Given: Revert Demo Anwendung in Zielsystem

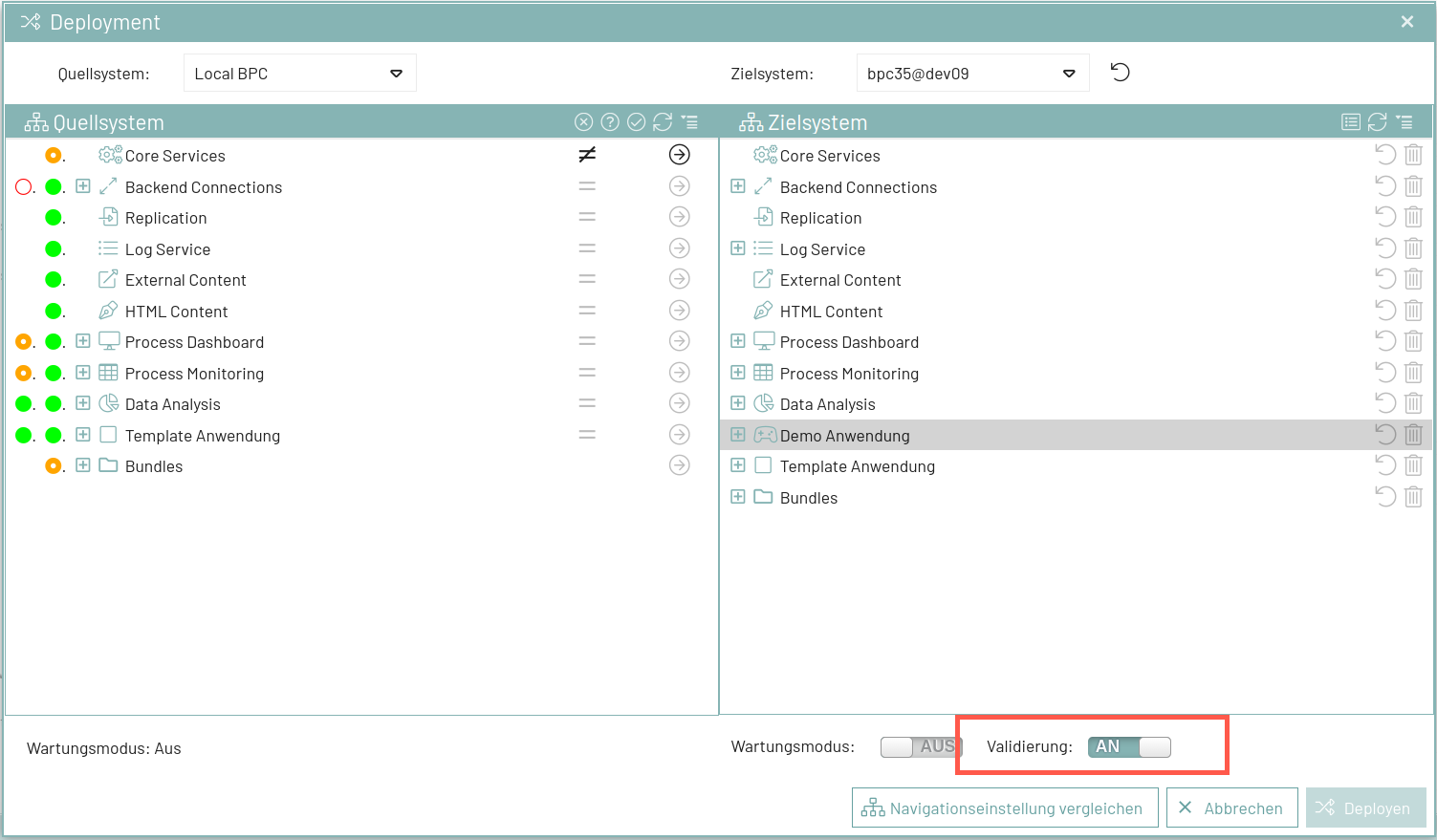Looking at the screenshot, I should 1385,435.
